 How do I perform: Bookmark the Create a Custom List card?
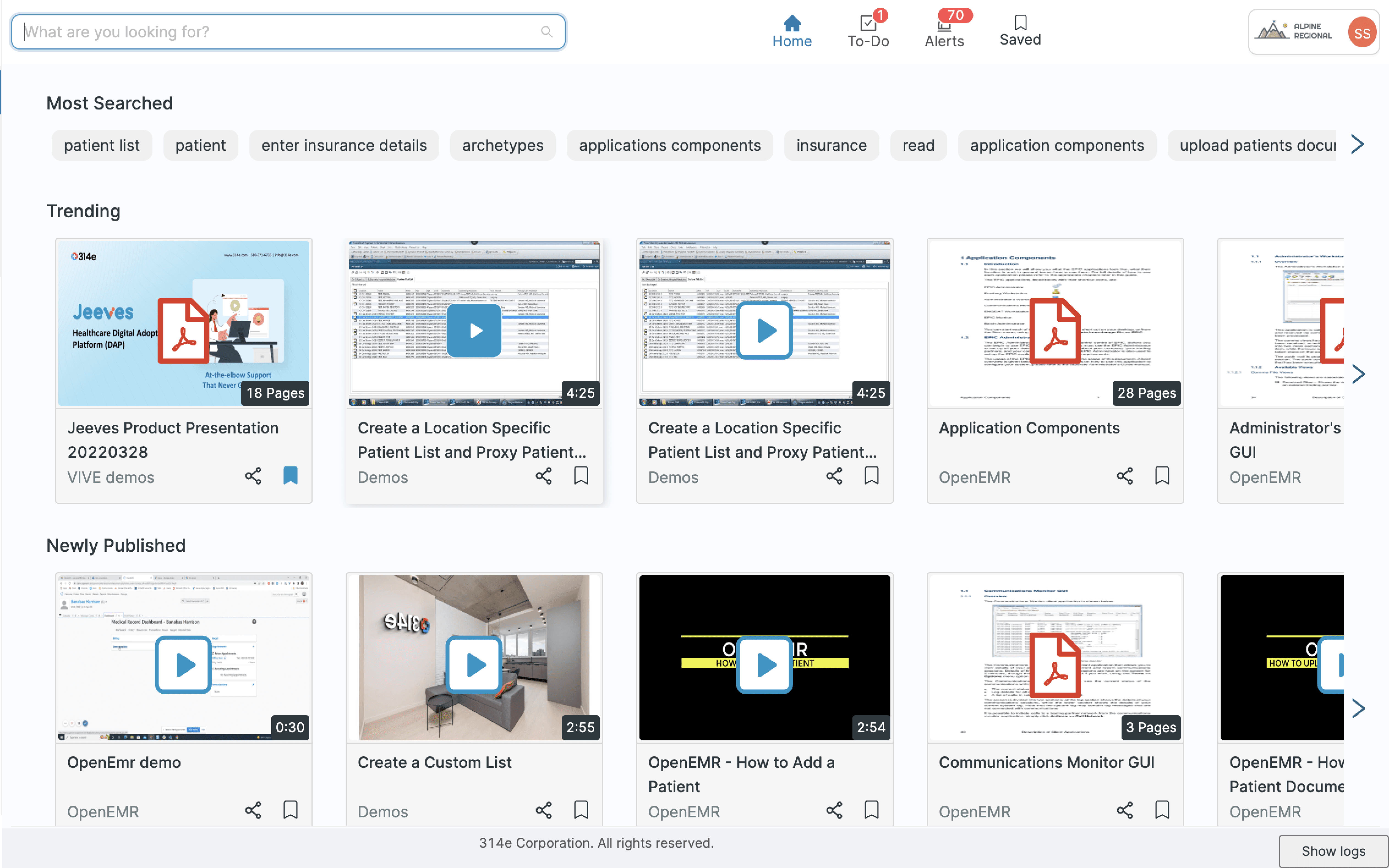[581, 809]
